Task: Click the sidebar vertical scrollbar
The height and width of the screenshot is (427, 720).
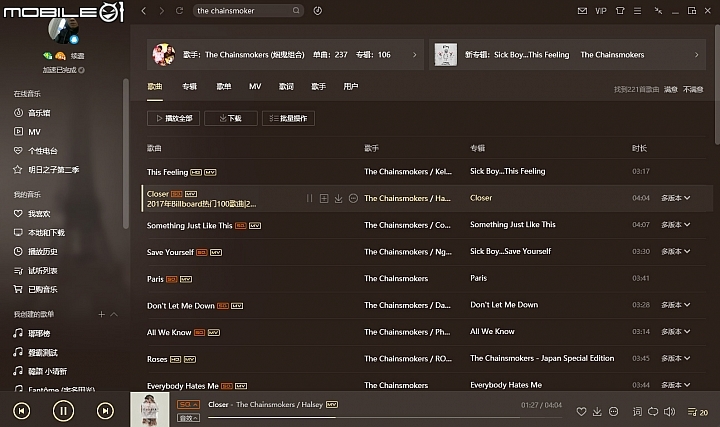Action: (125, 154)
